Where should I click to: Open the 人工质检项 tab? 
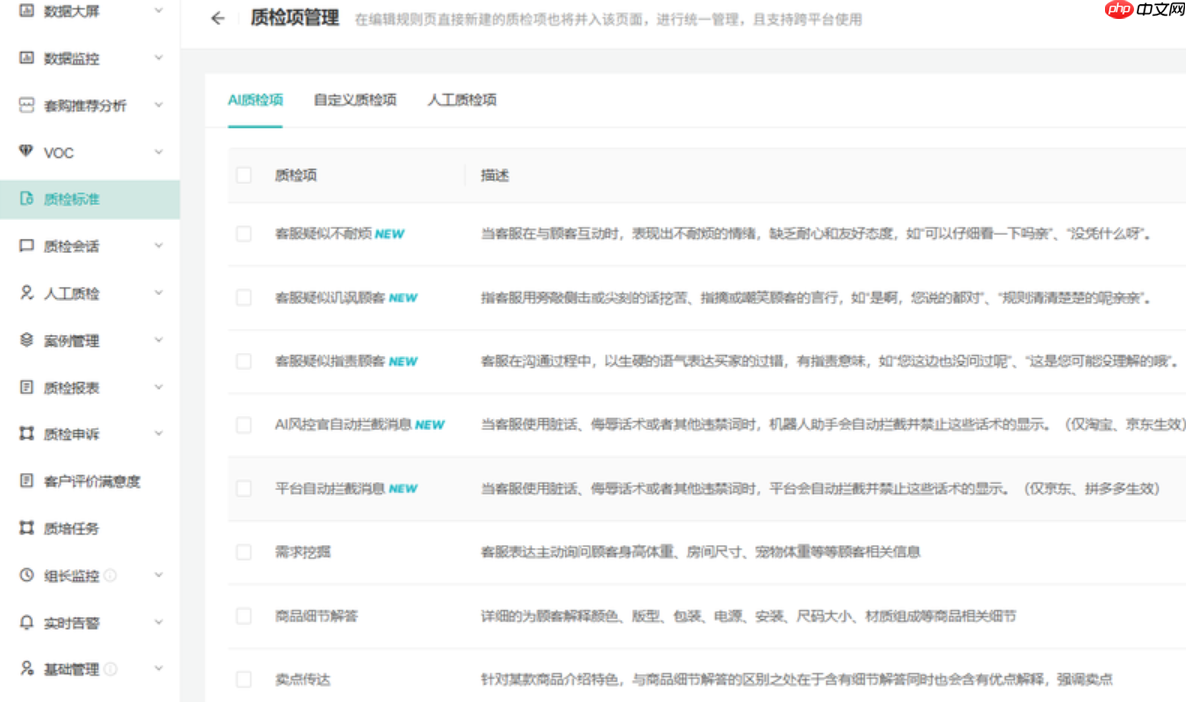coord(461,101)
